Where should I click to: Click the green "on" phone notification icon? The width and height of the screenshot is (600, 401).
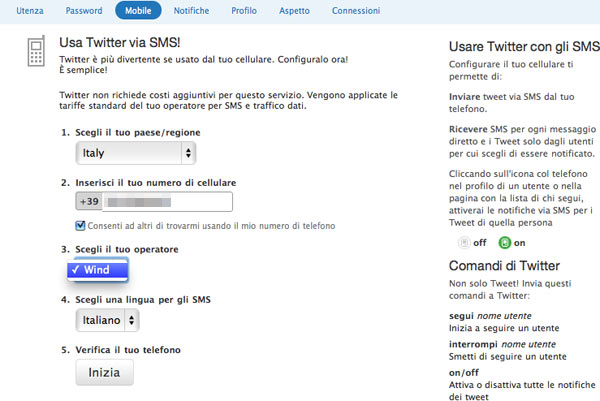click(505, 242)
